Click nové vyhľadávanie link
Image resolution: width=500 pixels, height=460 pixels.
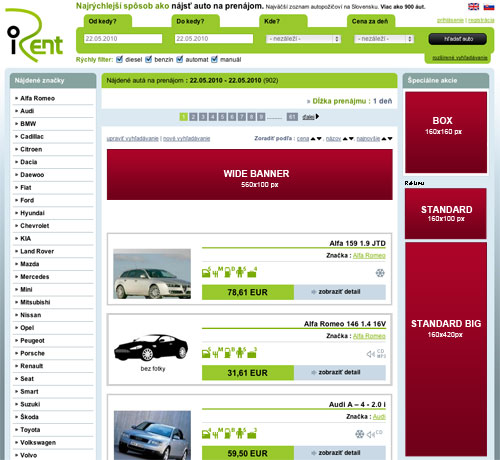tap(186, 139)
